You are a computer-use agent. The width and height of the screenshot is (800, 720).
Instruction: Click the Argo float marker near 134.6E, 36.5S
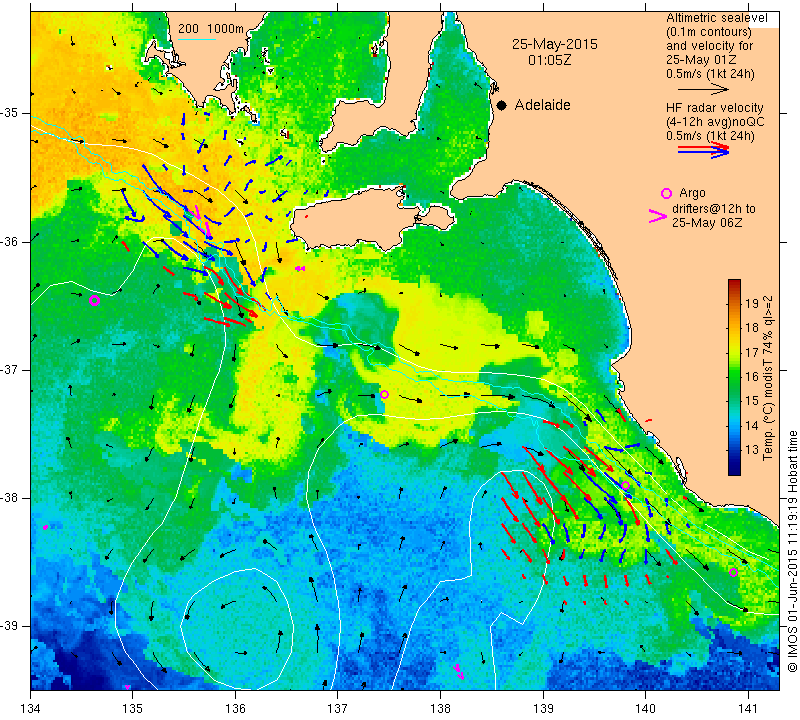click(94, 301)
